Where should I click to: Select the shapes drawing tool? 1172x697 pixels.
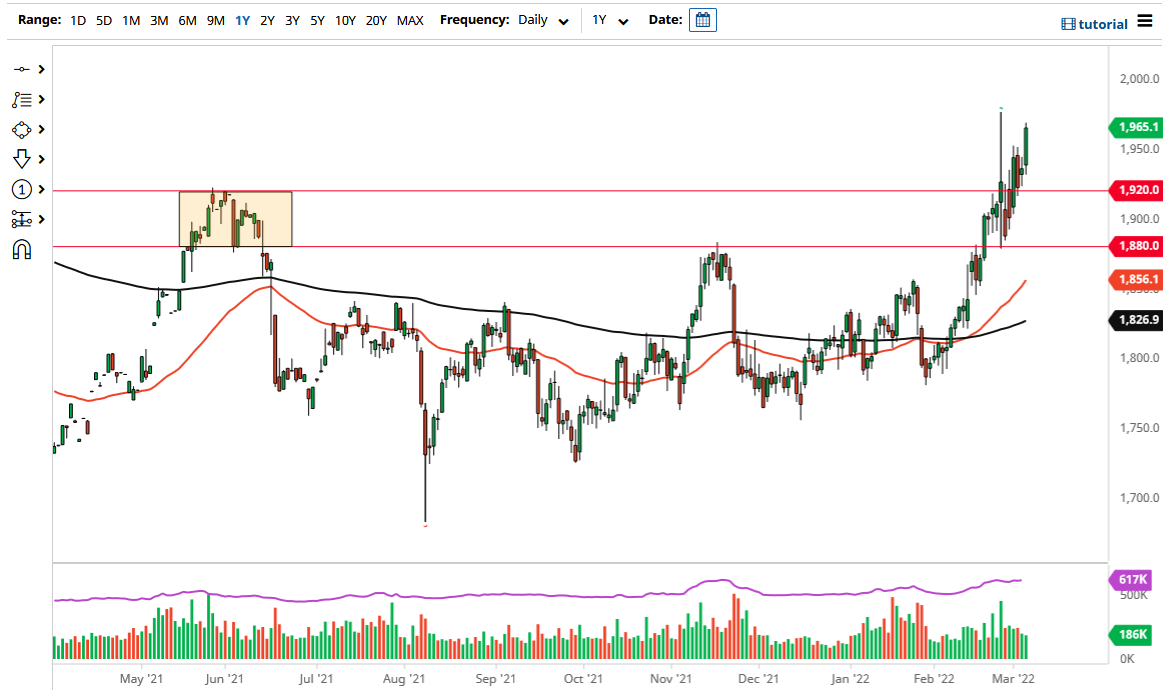click(22, 130)
